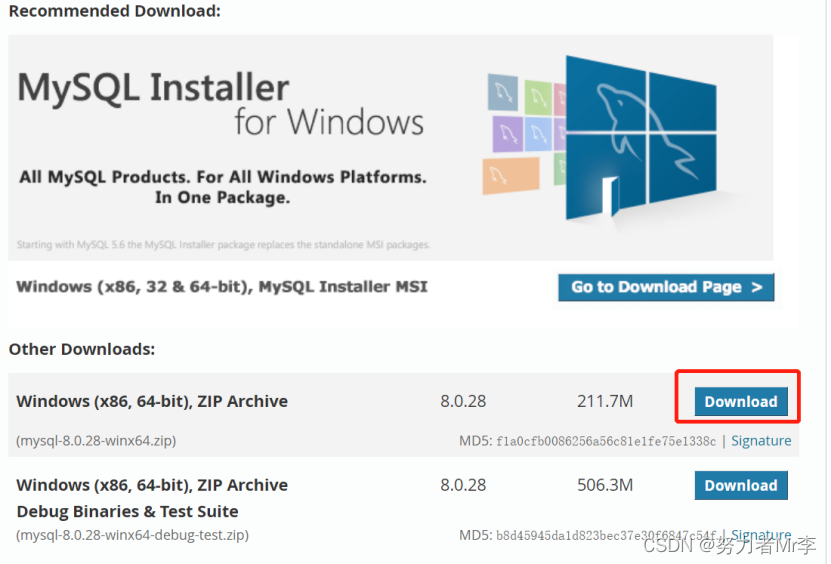Click the MySQL Installer for Windows banner

[391, 147]
